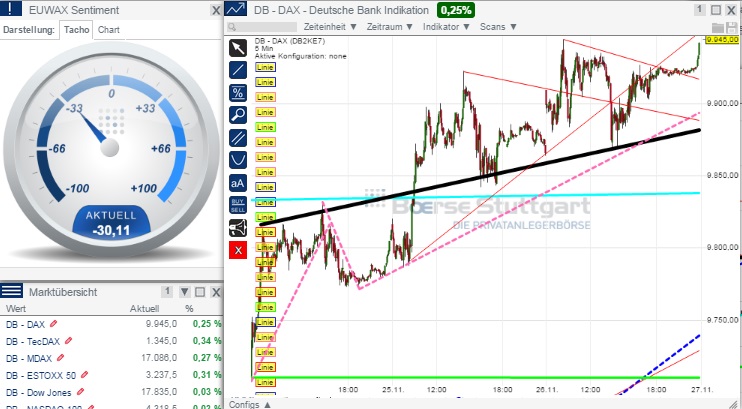The height and width of the screenshot is (409, 742).
Task: Activate the magnifier zoom tool
Action: click(x=238, y=115)
